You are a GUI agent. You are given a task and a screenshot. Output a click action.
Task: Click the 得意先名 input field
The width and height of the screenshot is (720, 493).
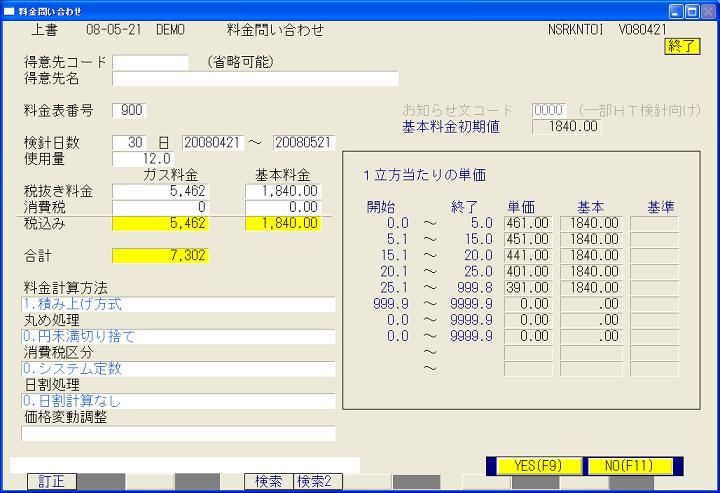[x=255, y=78]
